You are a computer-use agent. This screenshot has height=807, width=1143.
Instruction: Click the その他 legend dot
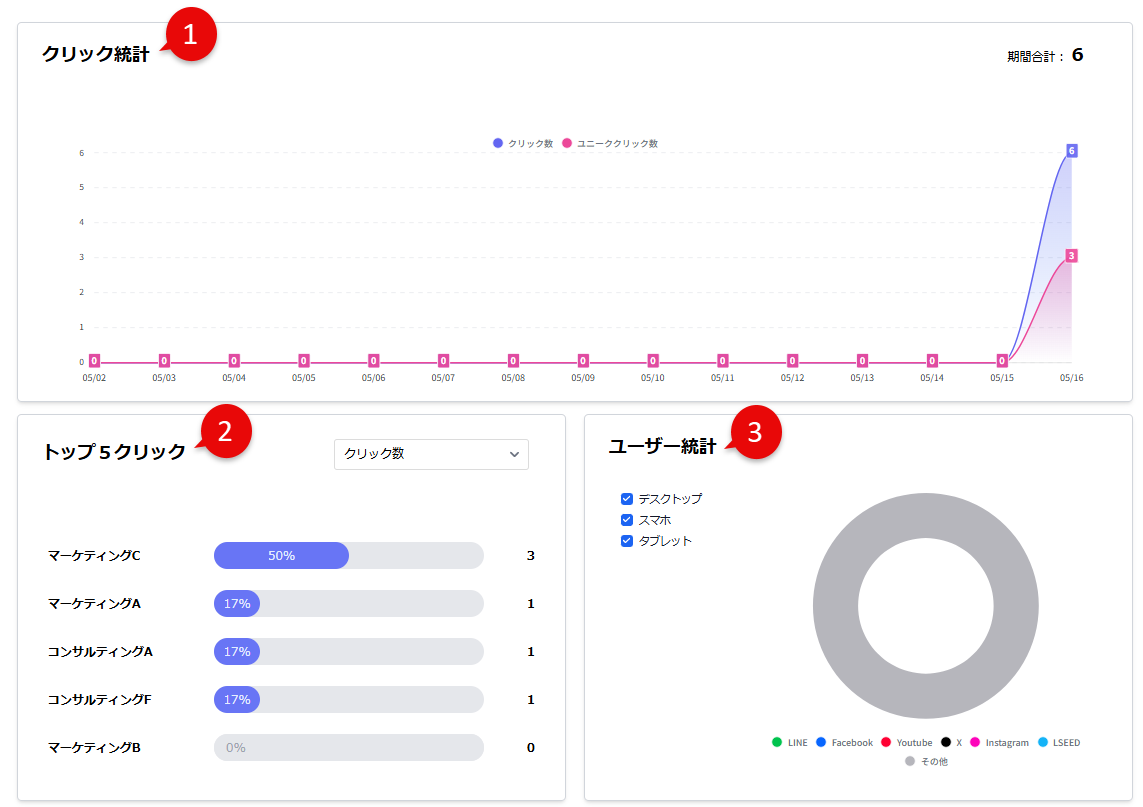(911, 761)
